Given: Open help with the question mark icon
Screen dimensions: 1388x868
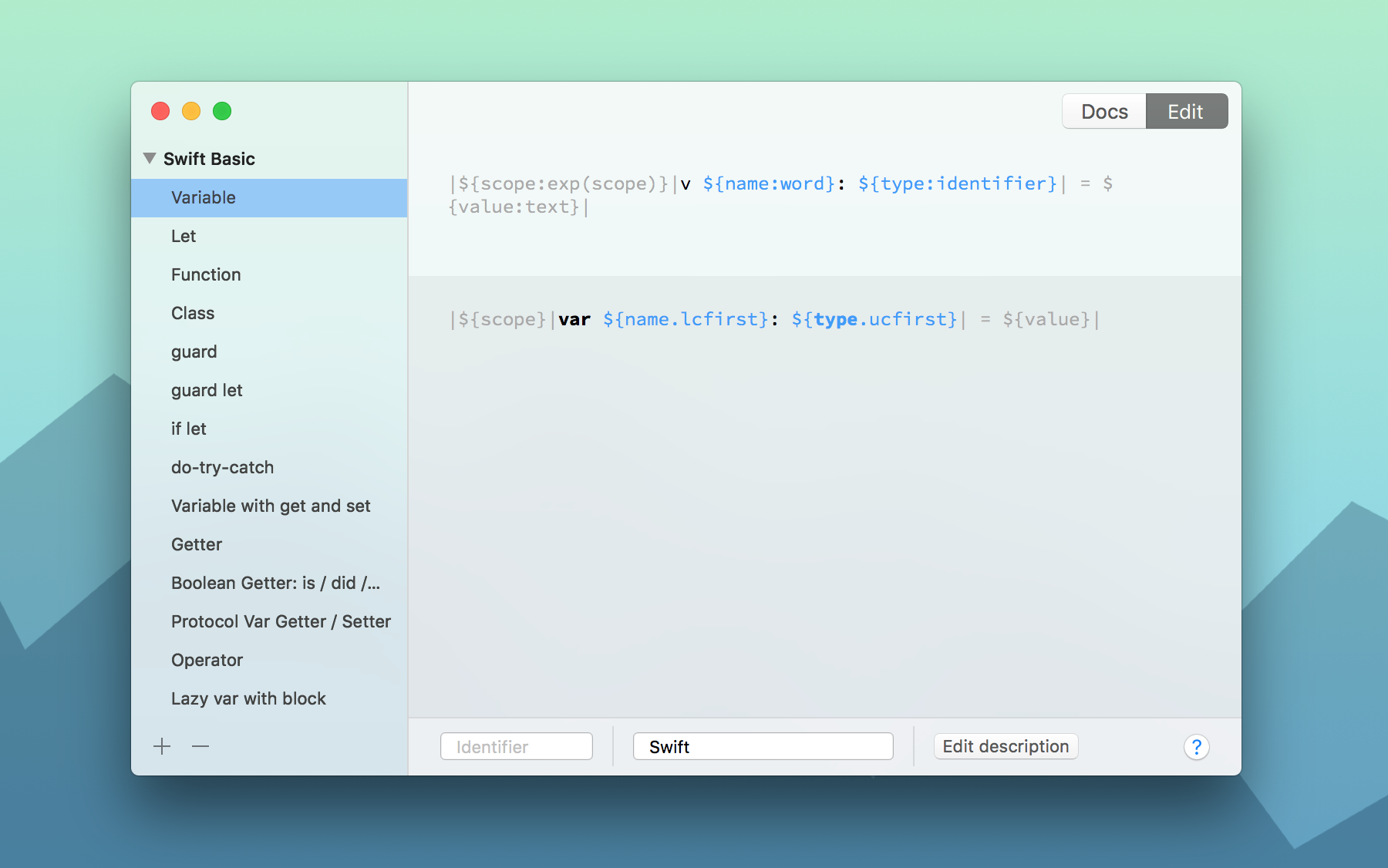Looking at the screenshot, I should (x=1196, y=747).
